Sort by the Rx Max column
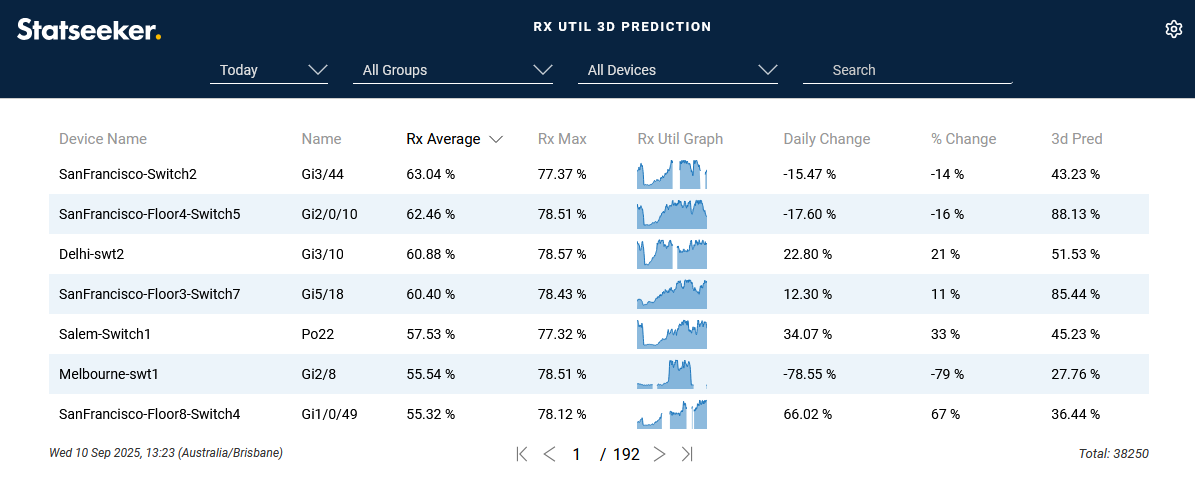The image size is (1195, 479). [x=562, y=139]
